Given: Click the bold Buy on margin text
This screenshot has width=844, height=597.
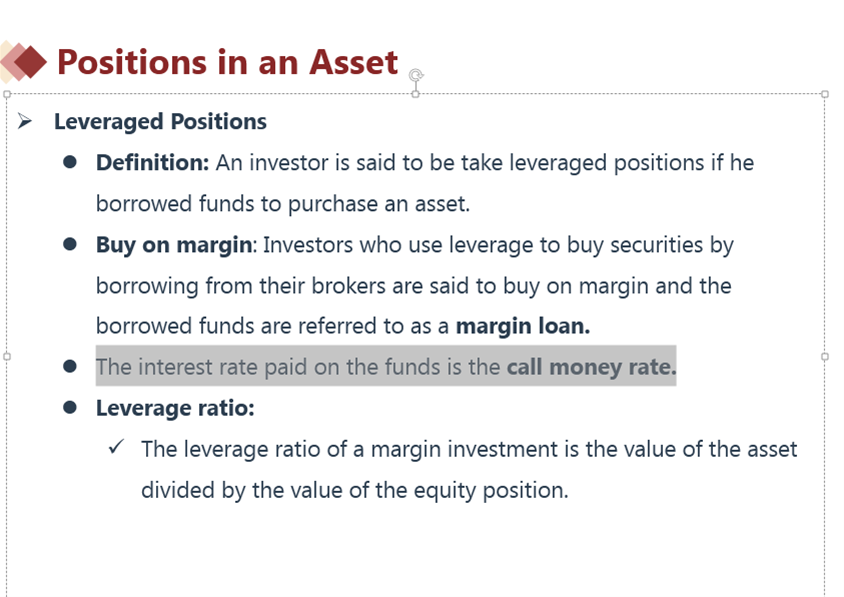Looking at the screenshot, I should click(173, 245).
